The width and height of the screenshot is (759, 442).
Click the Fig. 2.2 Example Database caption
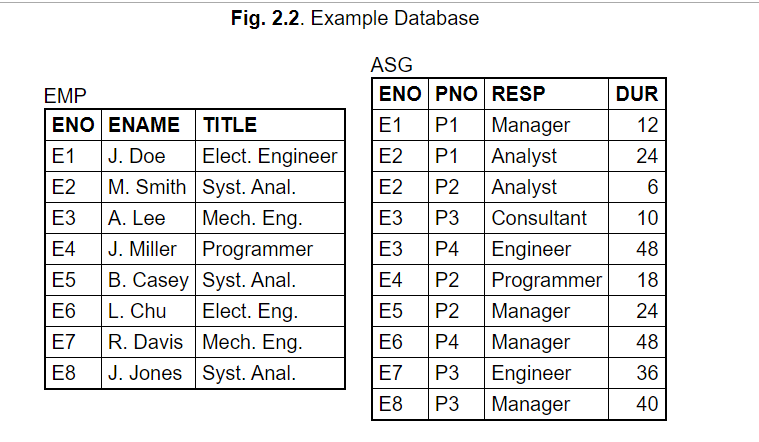(355, 18)
